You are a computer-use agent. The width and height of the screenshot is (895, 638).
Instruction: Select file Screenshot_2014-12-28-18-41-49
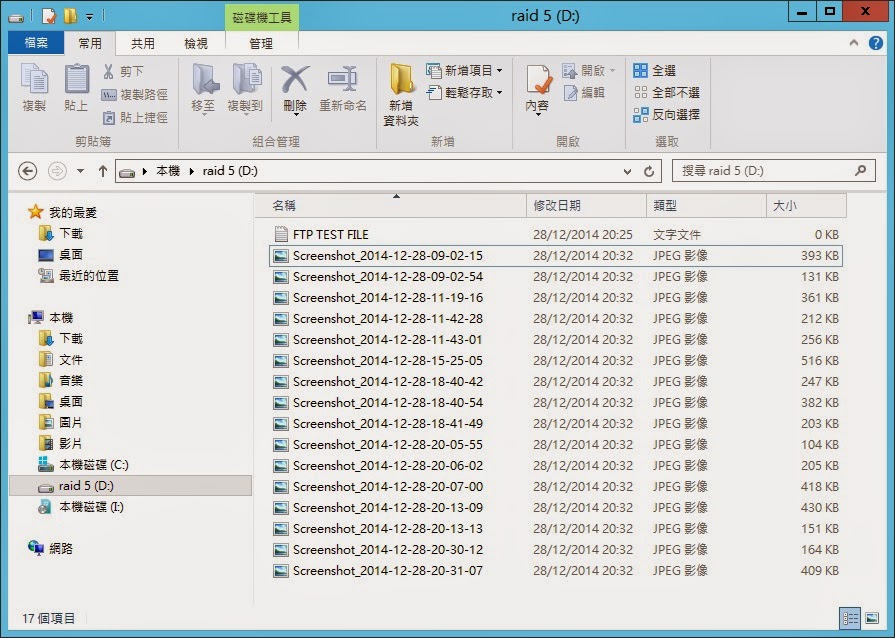pyautogui.click(x=557, y=423)
